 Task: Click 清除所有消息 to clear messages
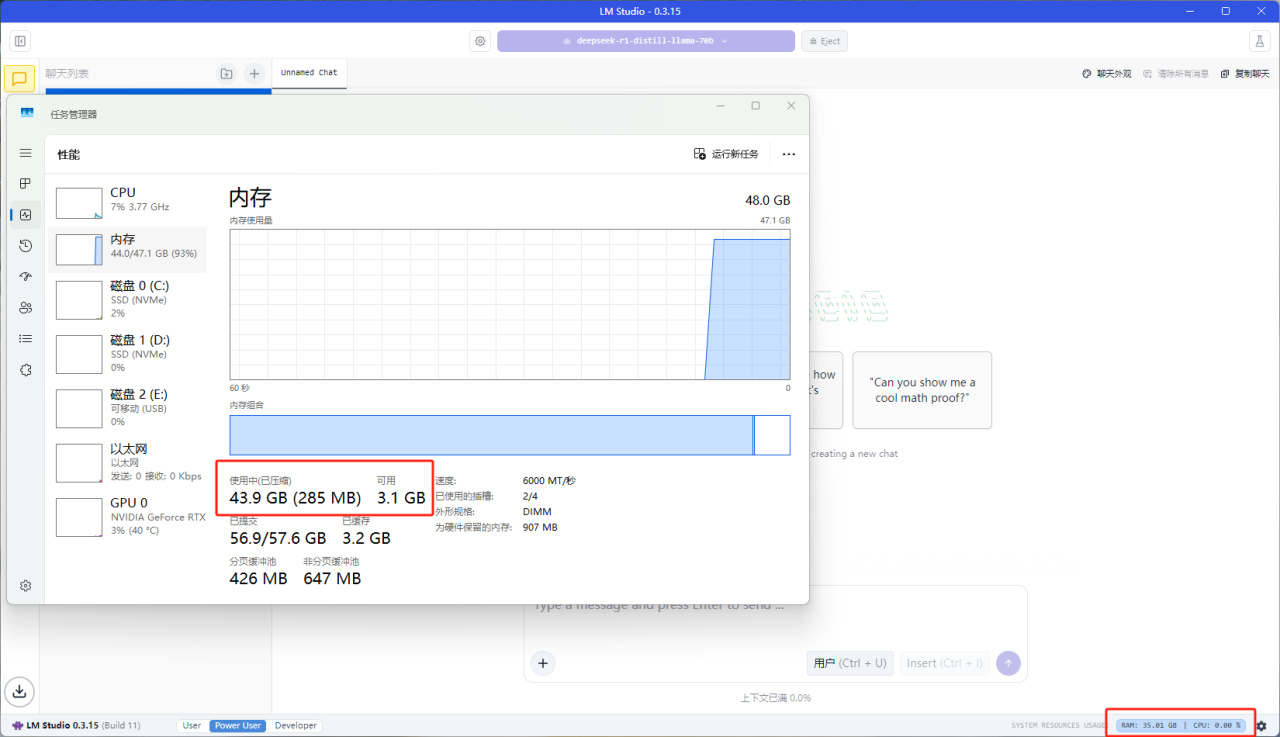(x=1176, y=74)
